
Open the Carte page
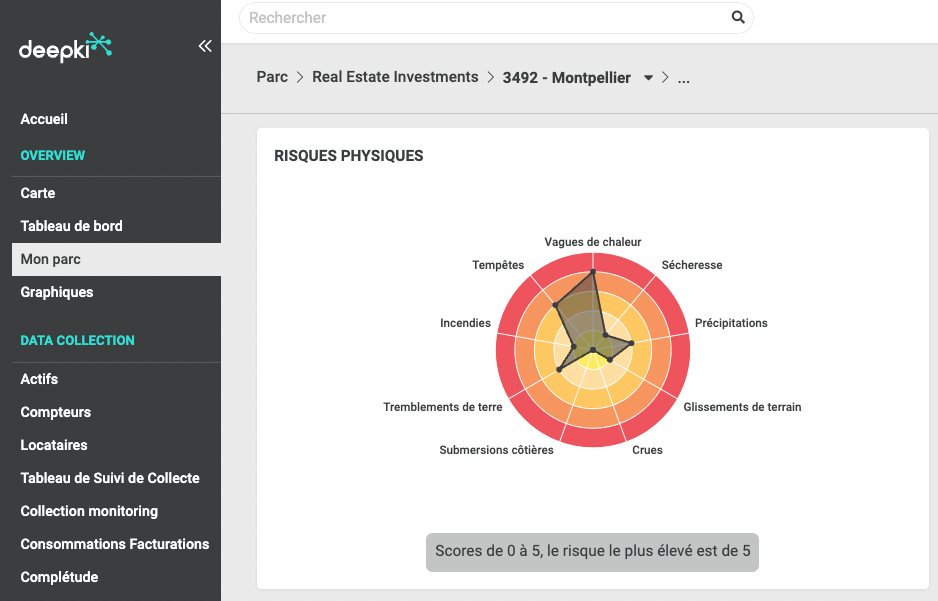(36, 193)
